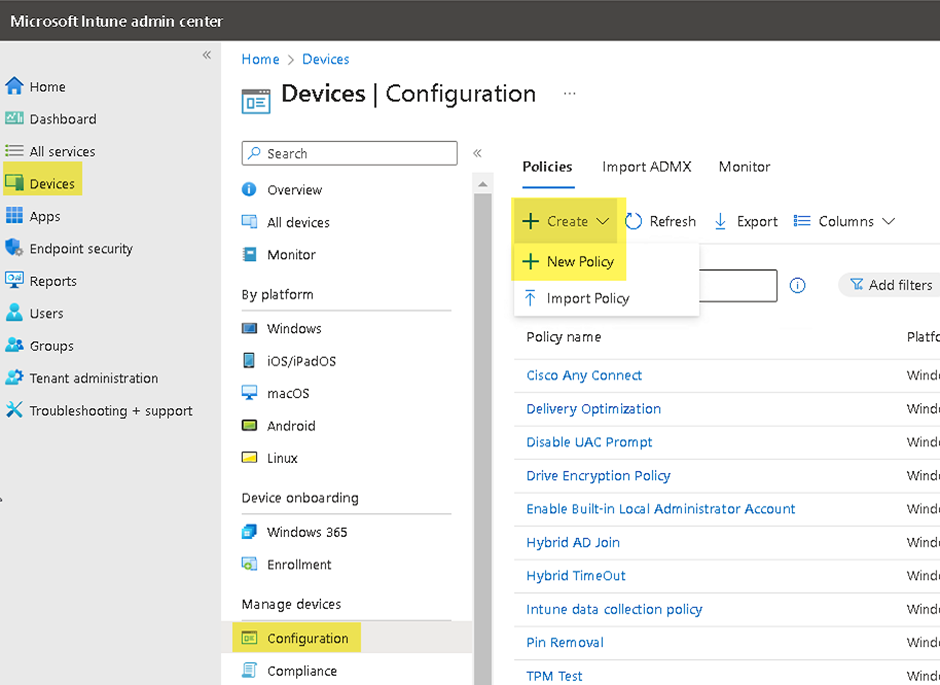Viewport: 940px width, 685px height.
Task: Click the Home icon in left navigation
Action: [x=14, y=86]
